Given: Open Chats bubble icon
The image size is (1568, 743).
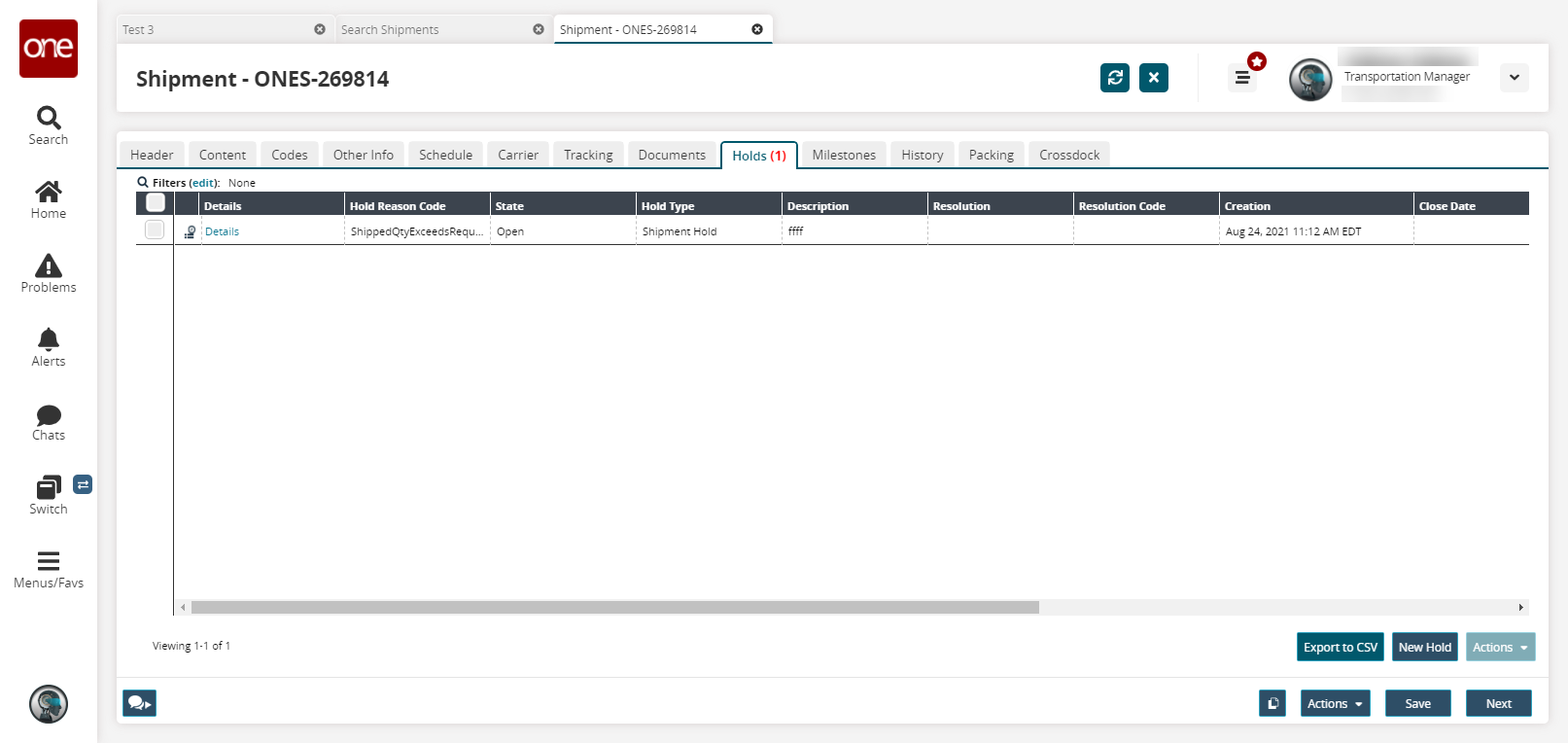Looking at the screenshot, I should (x=49, y=421).
